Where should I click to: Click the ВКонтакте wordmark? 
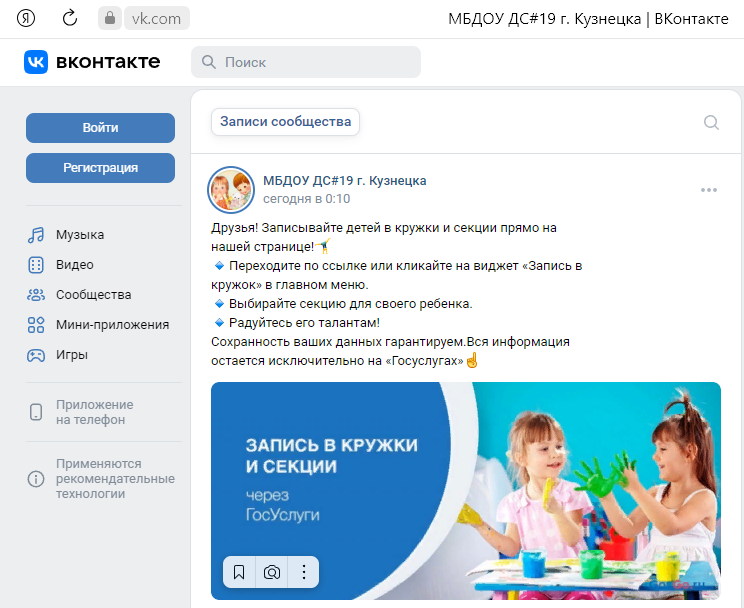coord(108,62)
